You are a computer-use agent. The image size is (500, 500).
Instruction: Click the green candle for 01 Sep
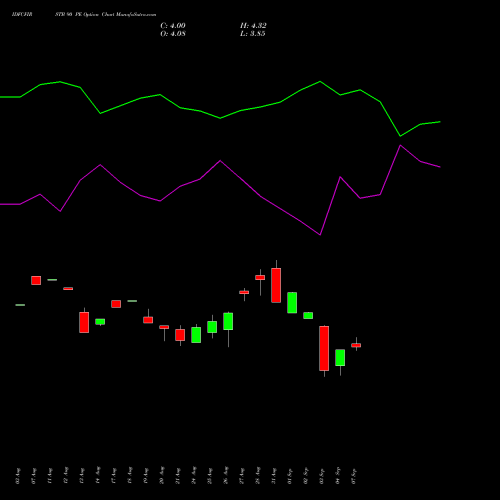coord(292,303)
